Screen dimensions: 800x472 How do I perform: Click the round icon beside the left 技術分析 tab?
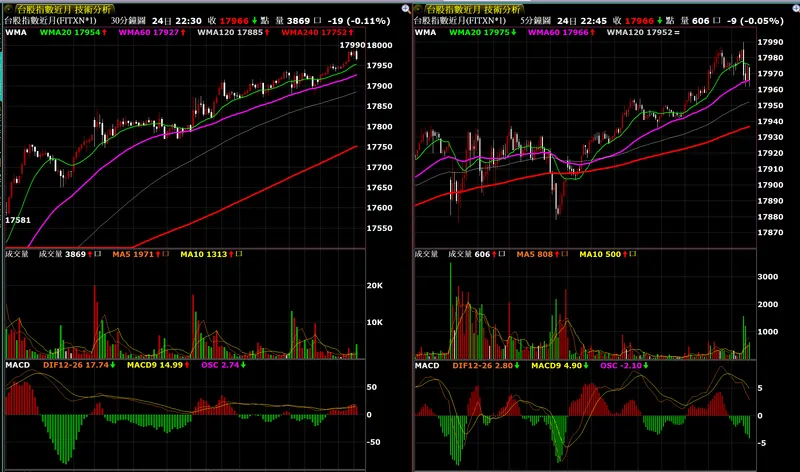point(9,9)
